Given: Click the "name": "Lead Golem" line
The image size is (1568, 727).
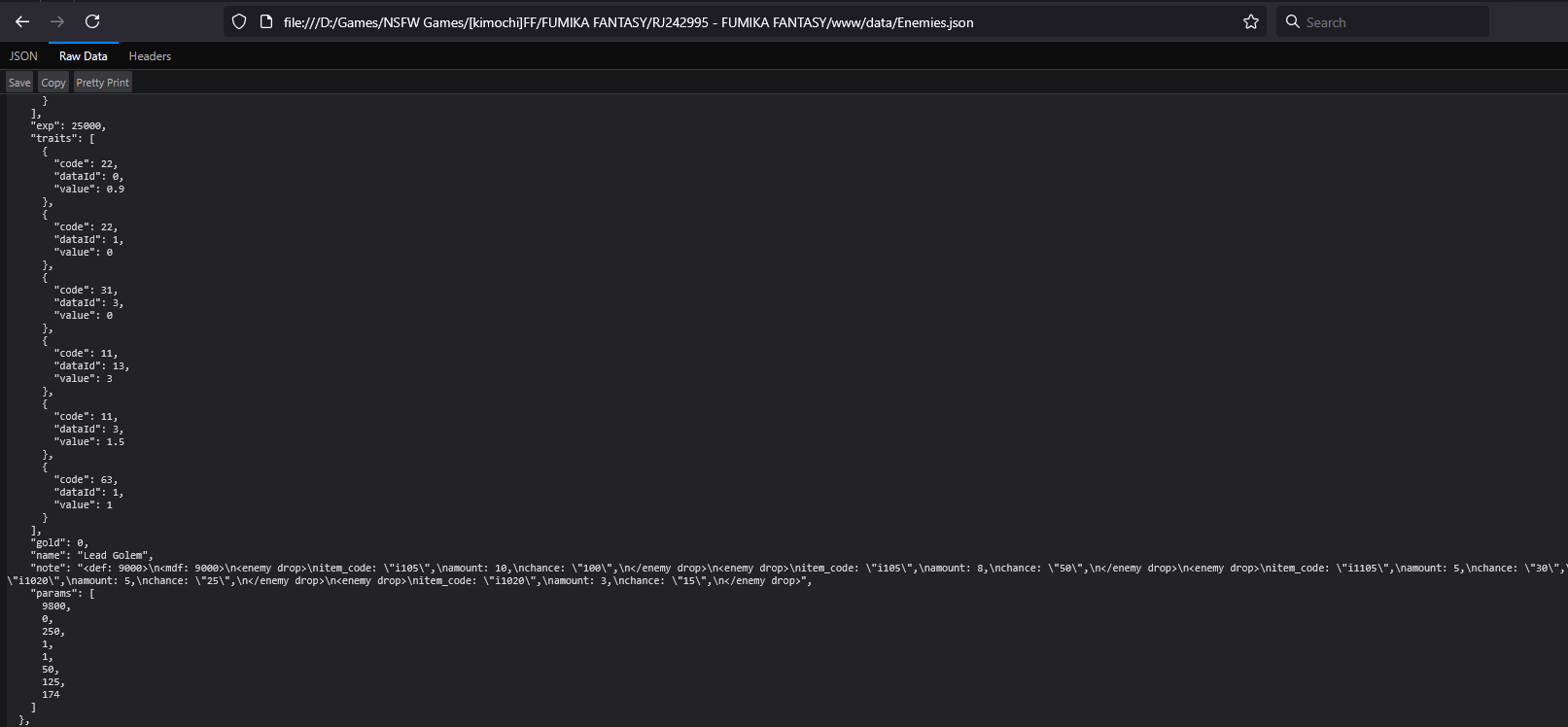Looking at the screenshot, I should (x=91, y=556).
